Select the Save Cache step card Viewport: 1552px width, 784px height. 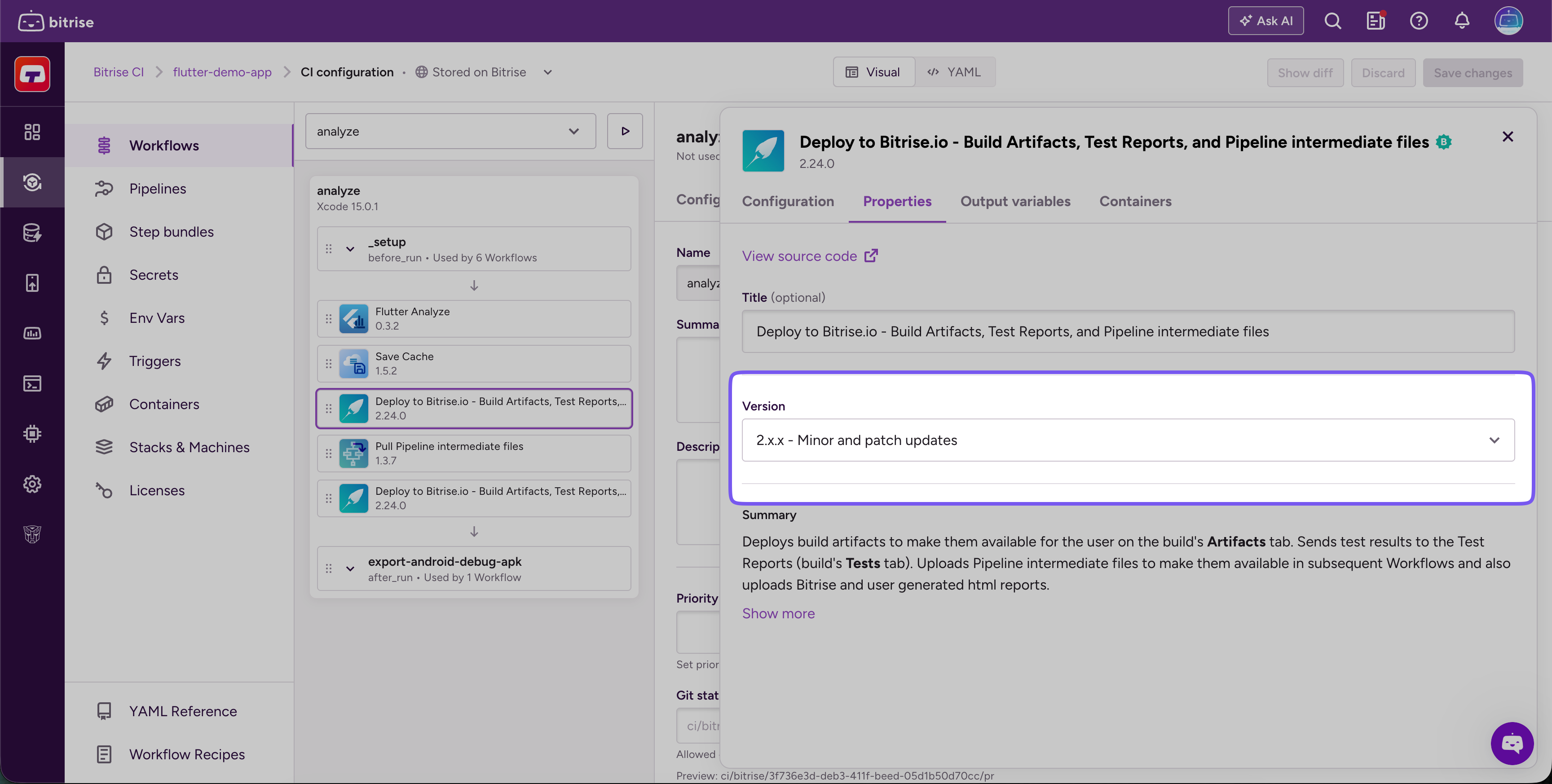pos(474,363)
